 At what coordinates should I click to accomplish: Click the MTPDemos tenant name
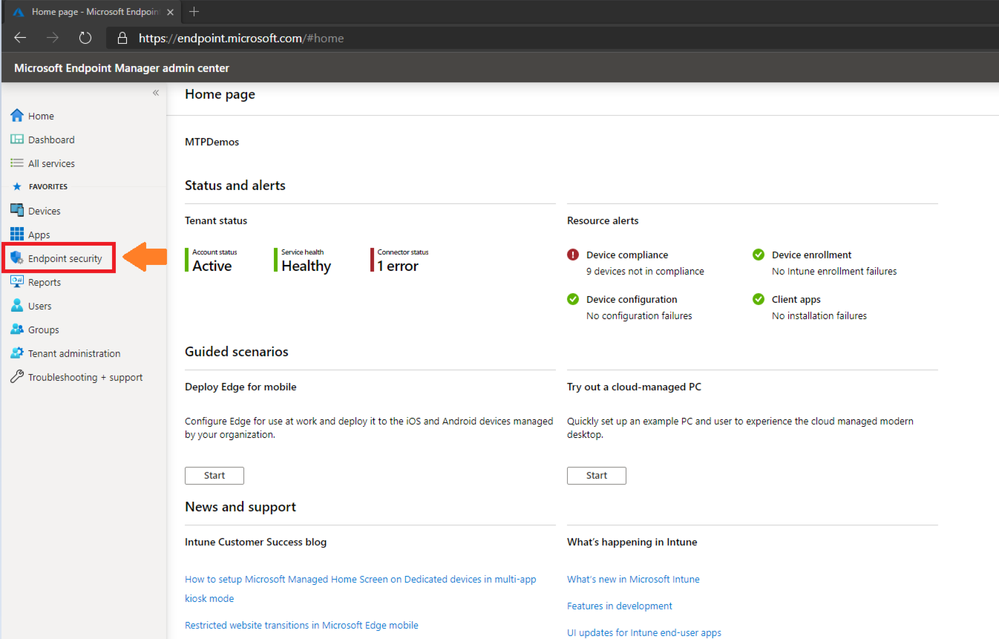pyautogui.click(x=212, y=142)
